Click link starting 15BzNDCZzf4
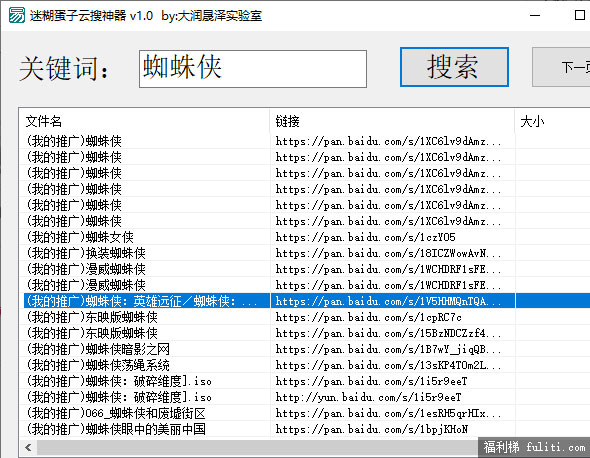Image resolution: width=590 pixels, height=458 pixels. [388, 333]
